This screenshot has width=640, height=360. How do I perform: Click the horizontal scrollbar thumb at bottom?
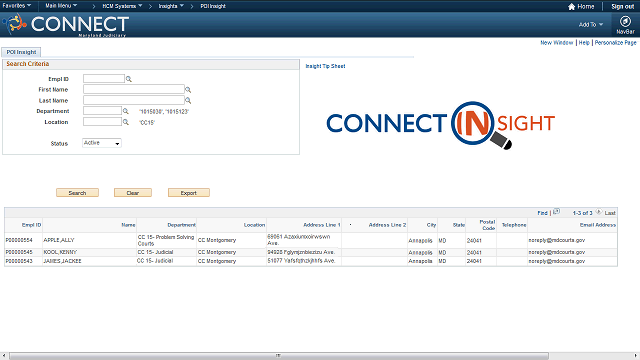click(x=279, y=356)
